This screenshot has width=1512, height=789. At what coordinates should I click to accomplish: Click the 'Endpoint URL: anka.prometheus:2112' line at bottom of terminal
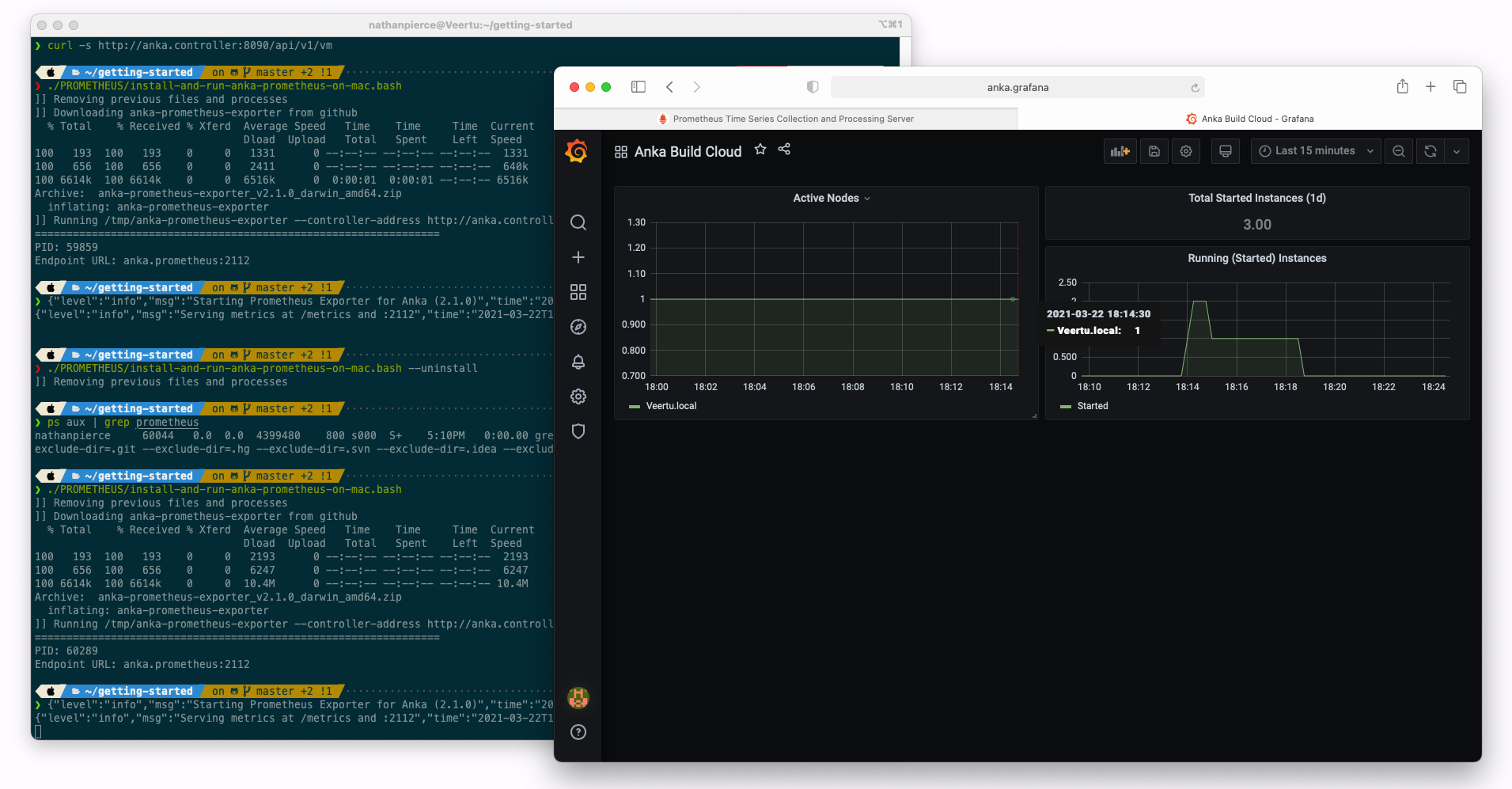pyautogui.click(x=142, y=665)
